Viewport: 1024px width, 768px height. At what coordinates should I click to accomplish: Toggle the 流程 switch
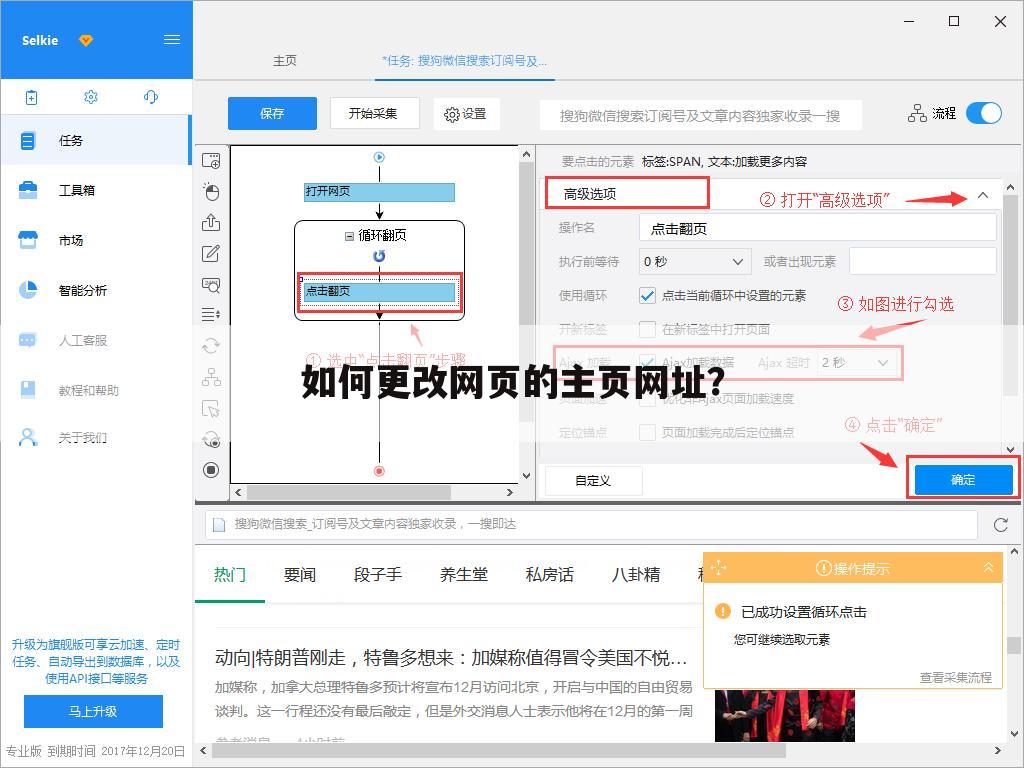coord(984,114)
